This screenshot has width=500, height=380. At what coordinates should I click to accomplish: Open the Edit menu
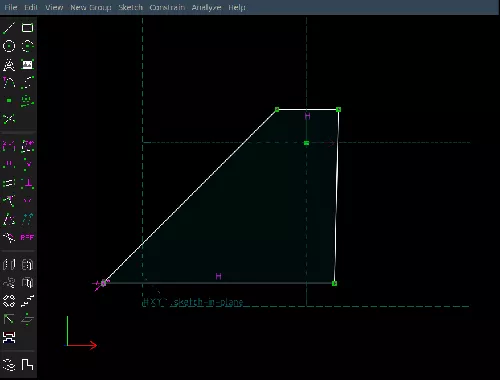[31, 7]
